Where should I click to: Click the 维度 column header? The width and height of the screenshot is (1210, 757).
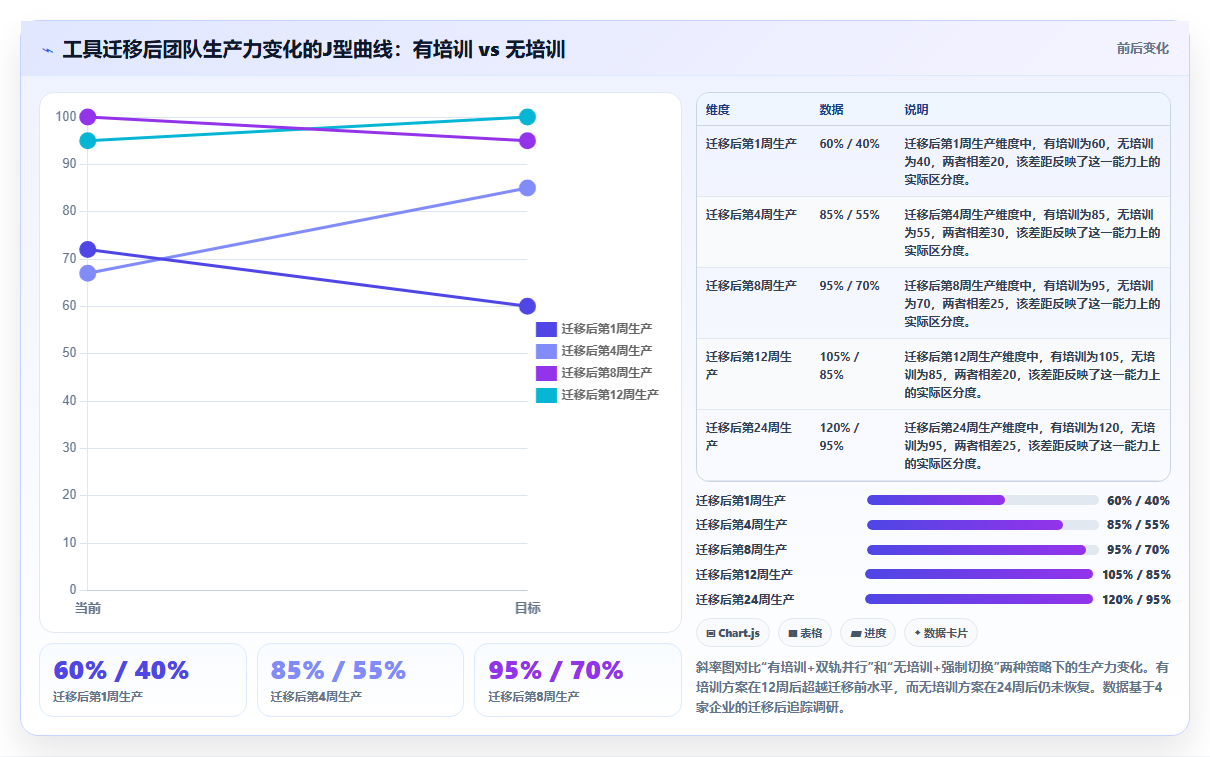click(x=717, y=109)
